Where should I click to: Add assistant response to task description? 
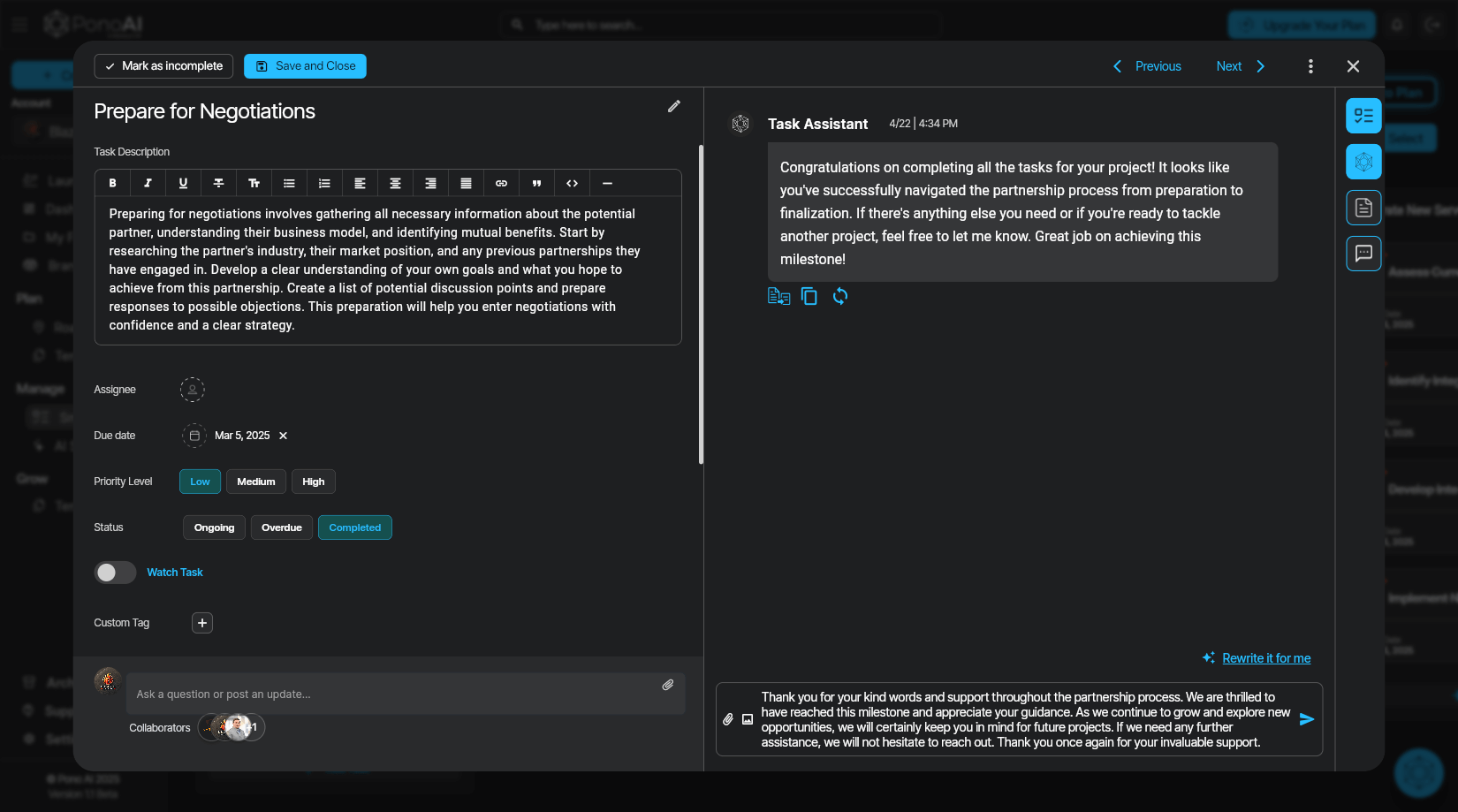coord(778,296)
